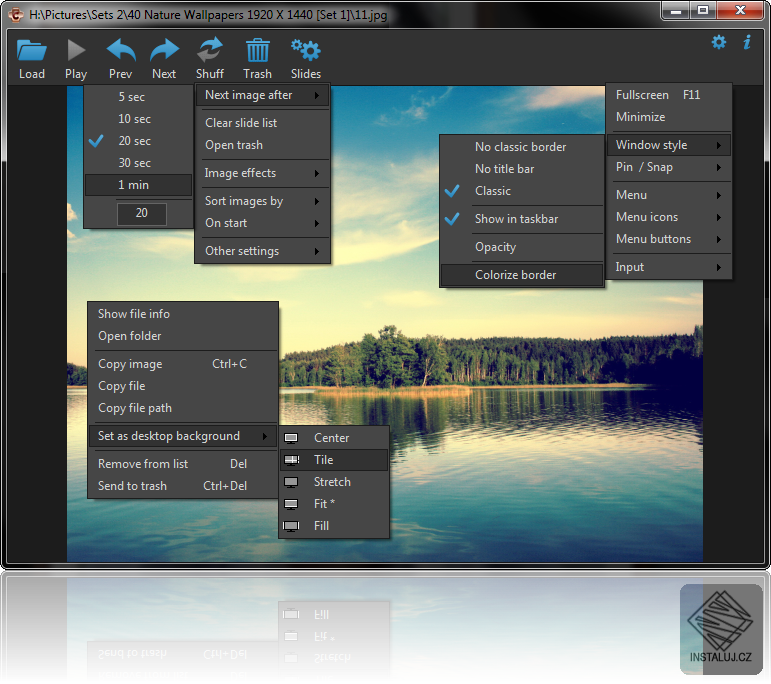This screenshot has height=684, width=771.
Task: Choose Copy file menu item
Action: click(183, 386)
